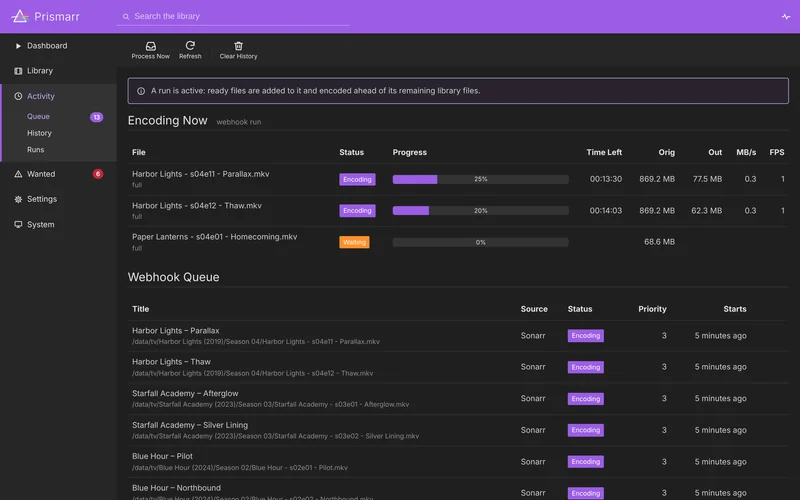The image size is (800, 500).
Task: Click the Refresh toolbar icon
Action: pyautogui.click(x=190, y=45)
